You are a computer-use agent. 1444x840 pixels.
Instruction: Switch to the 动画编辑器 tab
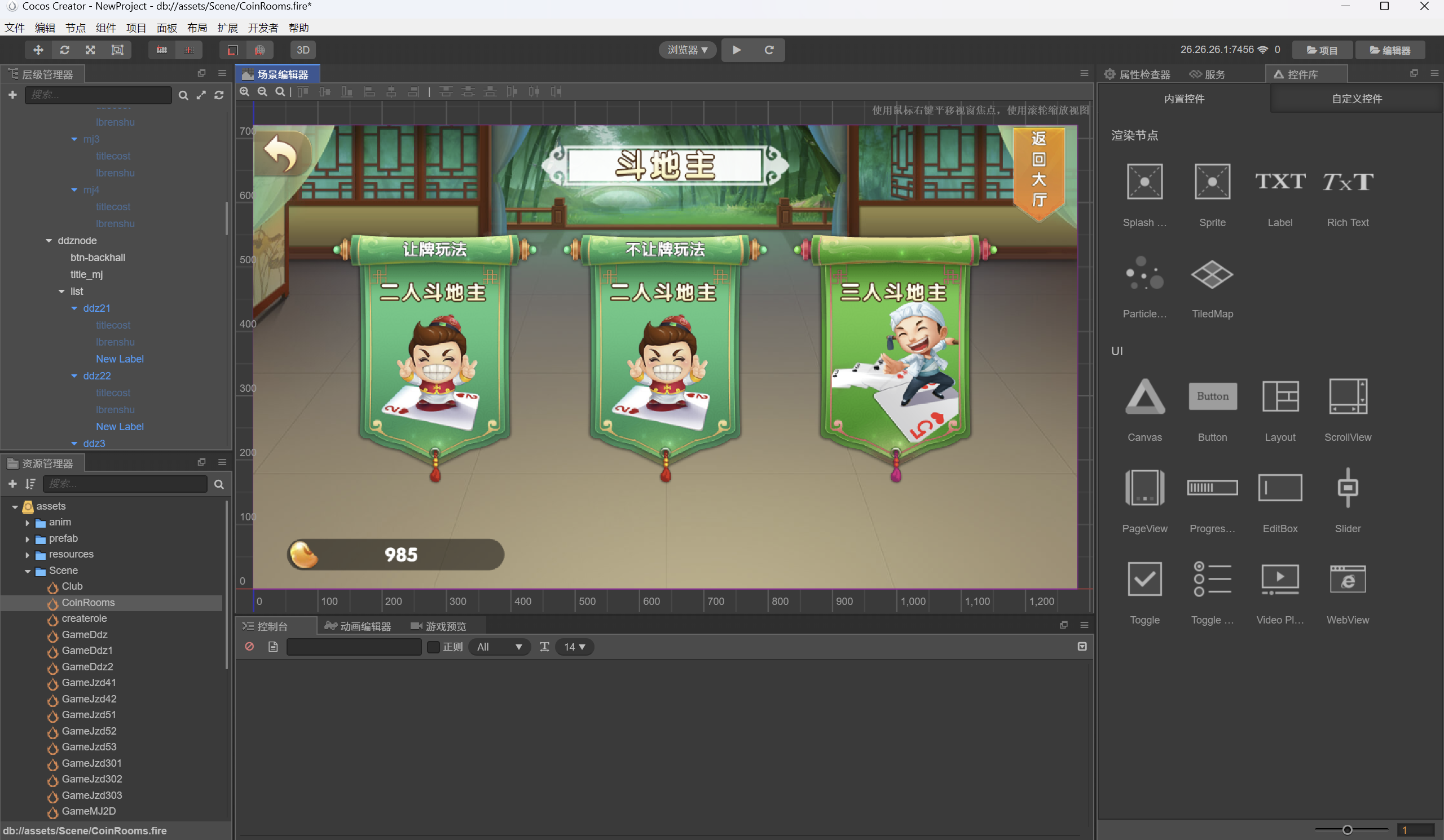(358, 626)
